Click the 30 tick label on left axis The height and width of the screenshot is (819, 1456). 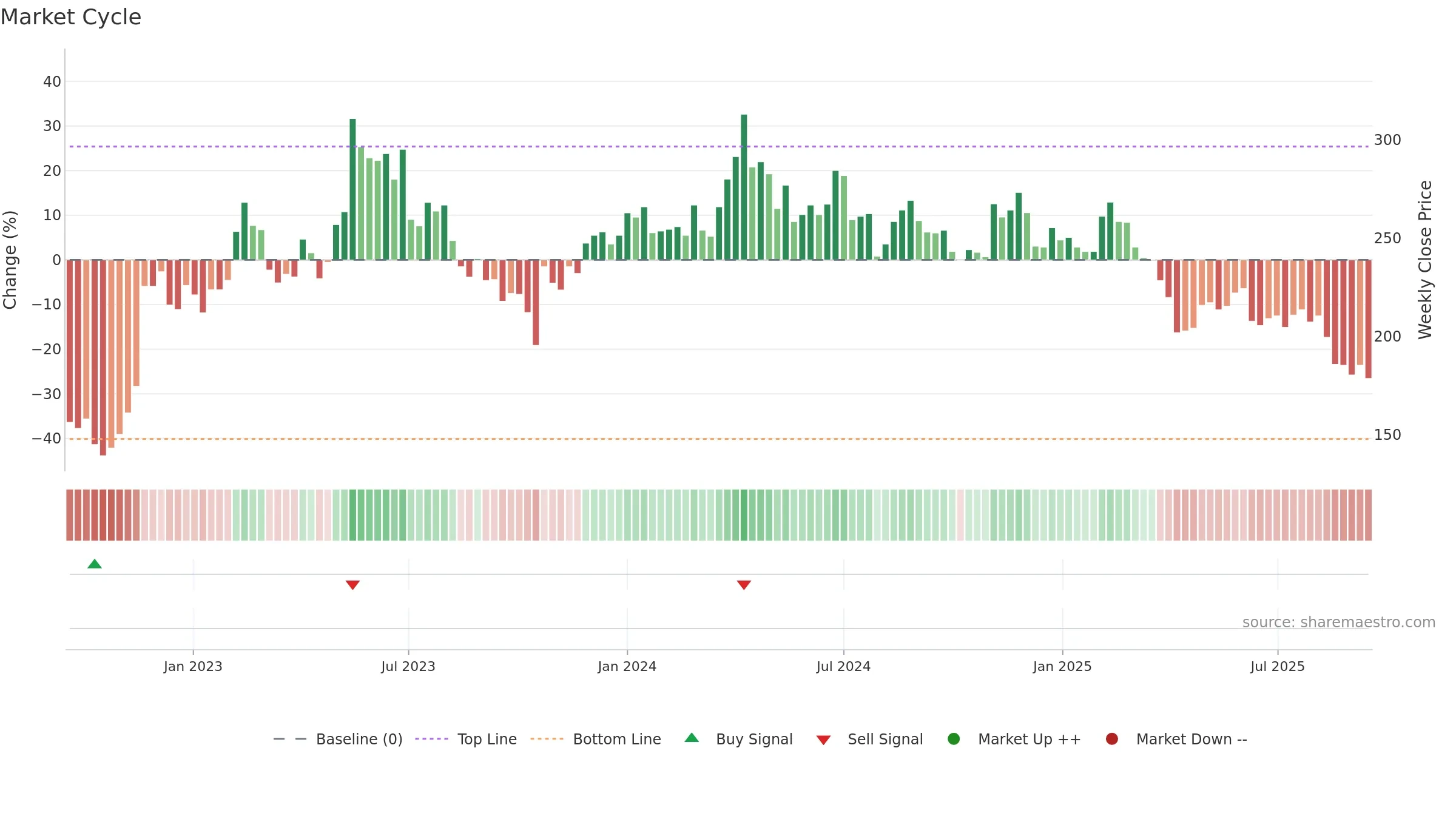[52, 126]
